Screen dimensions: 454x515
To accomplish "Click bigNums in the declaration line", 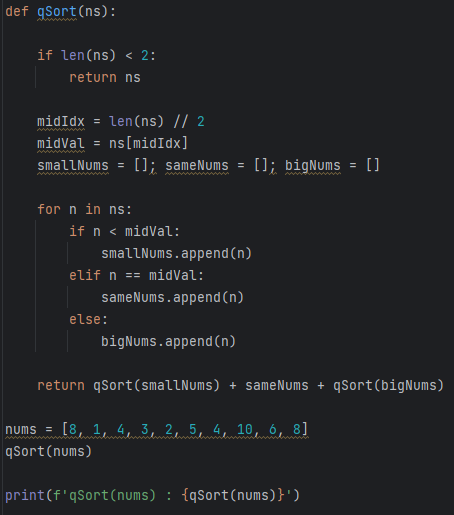I will (313, 166).
